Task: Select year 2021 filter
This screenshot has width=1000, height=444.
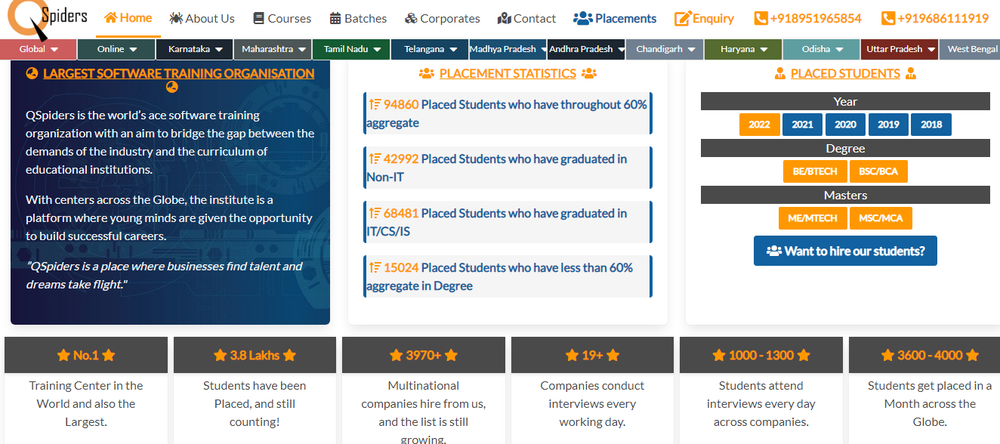Action: tap(802, 124)
